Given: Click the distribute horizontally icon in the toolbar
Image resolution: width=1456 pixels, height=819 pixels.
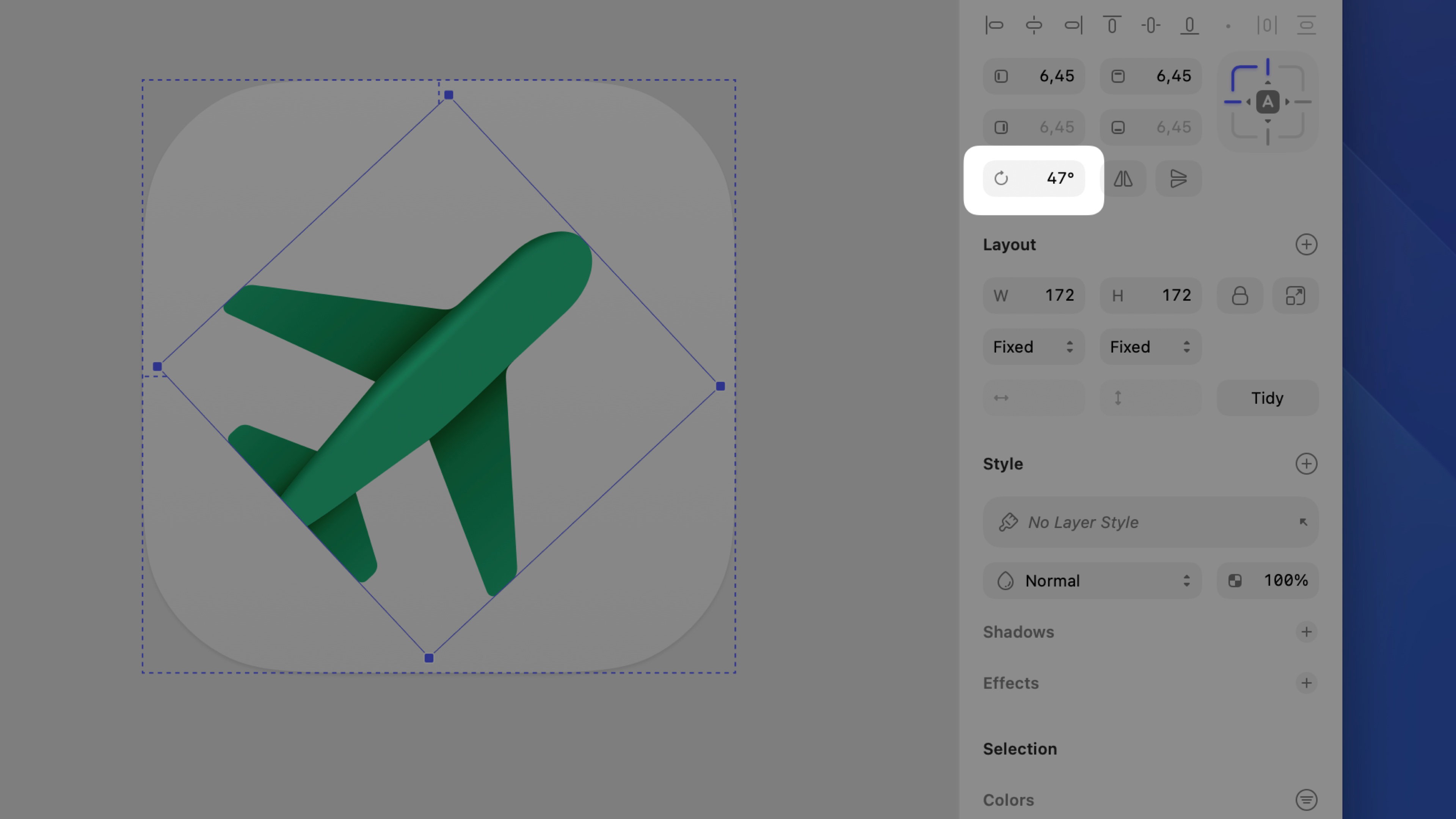Looking at the screenshot, I should pos(1267,25).
